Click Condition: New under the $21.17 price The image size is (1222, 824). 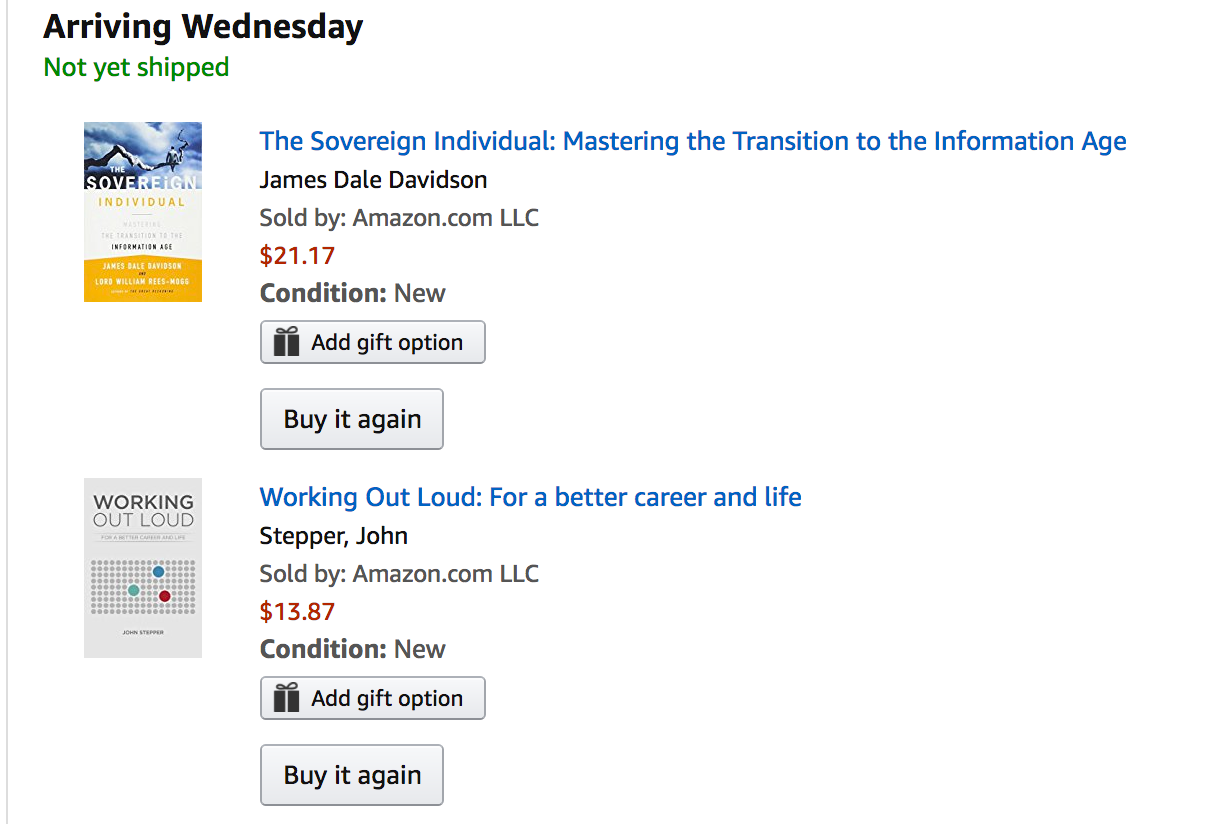[353, 293]
